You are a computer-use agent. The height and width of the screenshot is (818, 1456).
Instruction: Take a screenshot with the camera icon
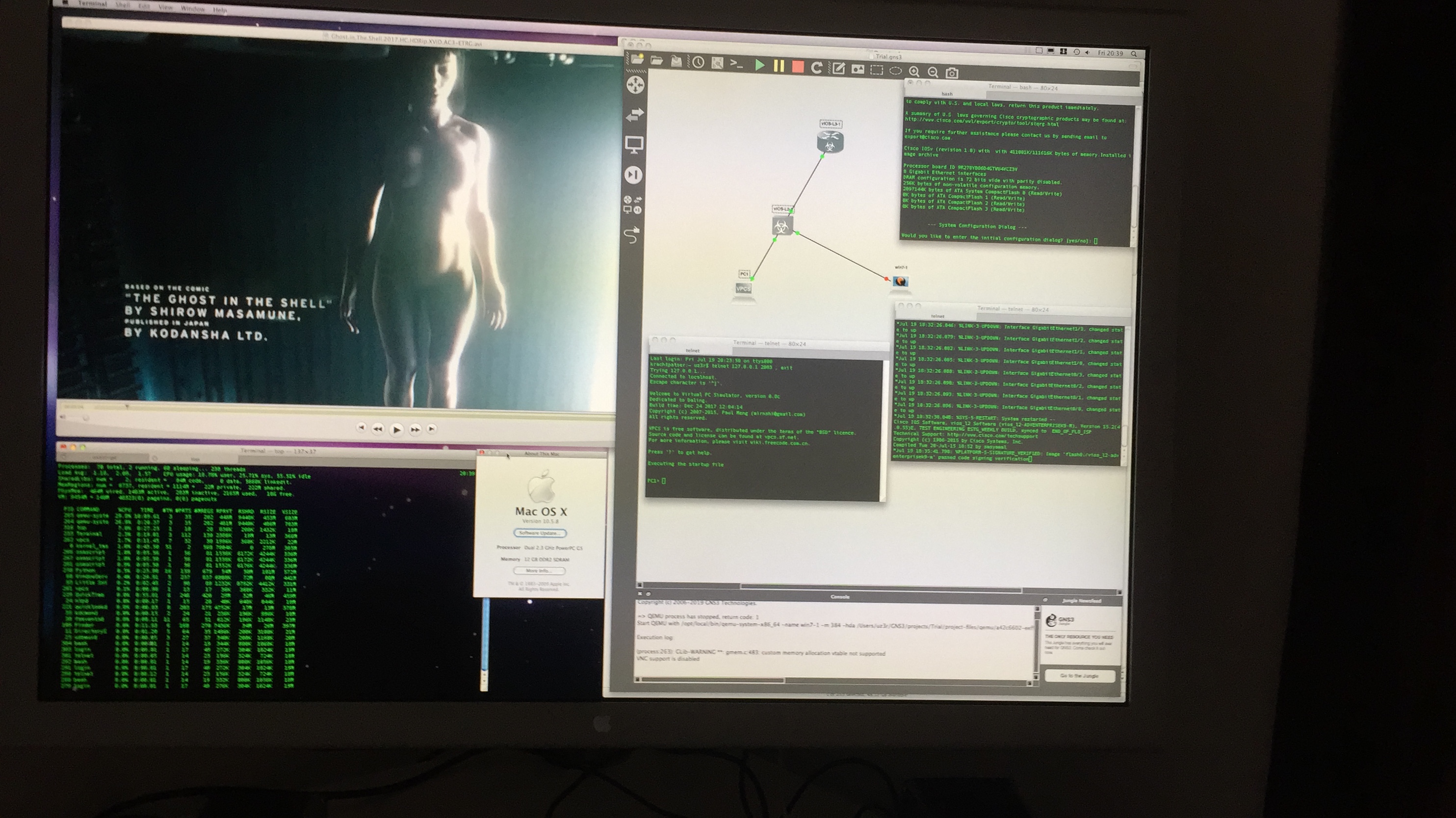952,73
